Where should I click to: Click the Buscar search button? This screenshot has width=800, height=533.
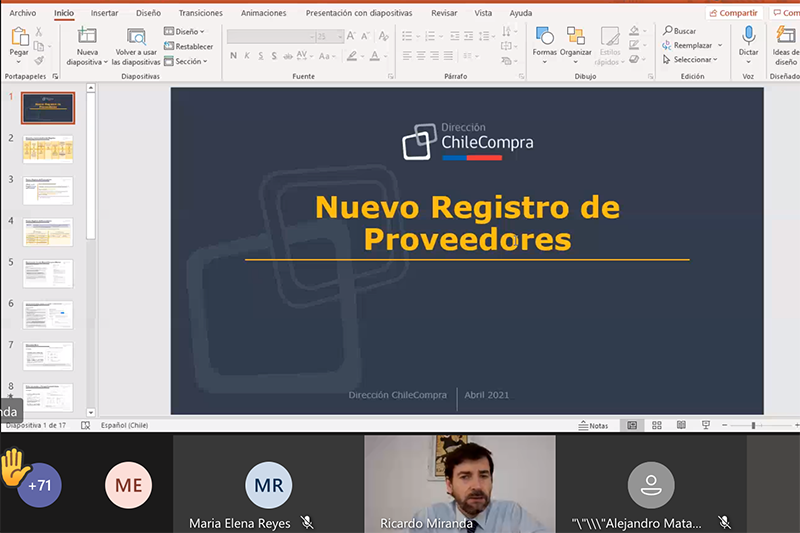tap(680, 31)
